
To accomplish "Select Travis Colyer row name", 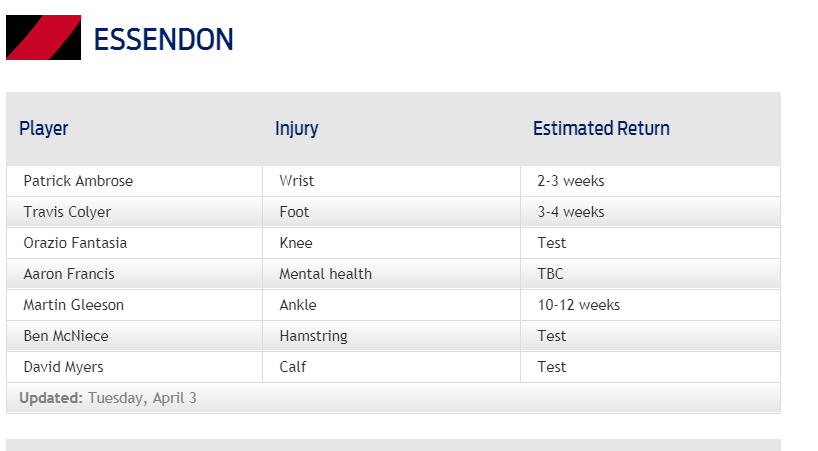I will 67,212.
